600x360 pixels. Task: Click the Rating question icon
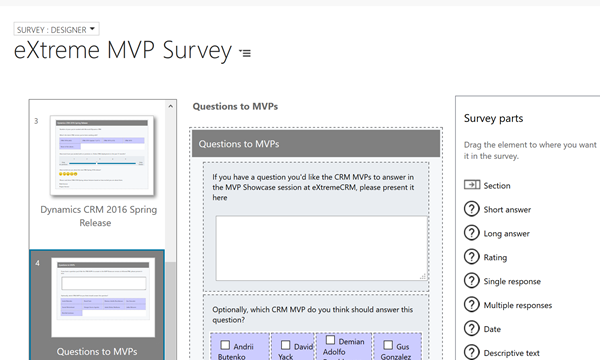click(x=471, y=257)
